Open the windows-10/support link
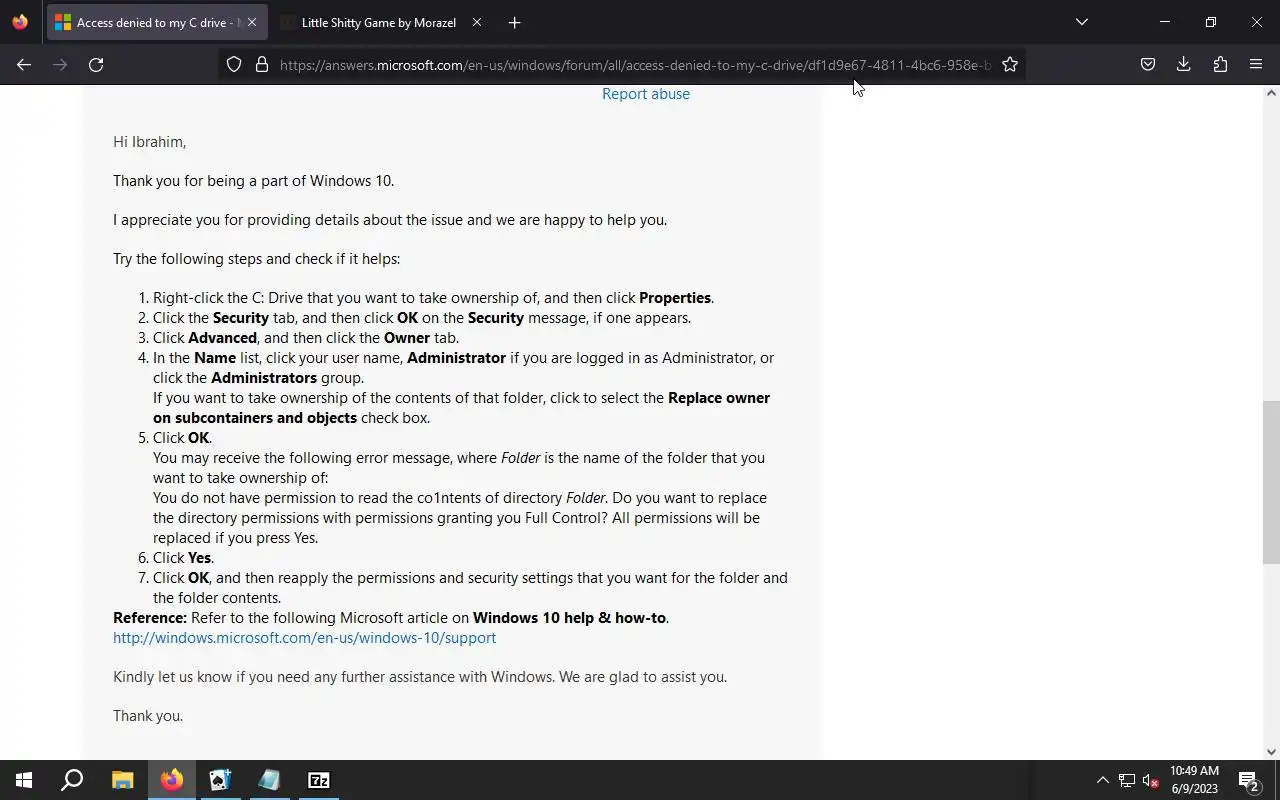This screenshot has height=800, width=1280. [x=304, y=638]
